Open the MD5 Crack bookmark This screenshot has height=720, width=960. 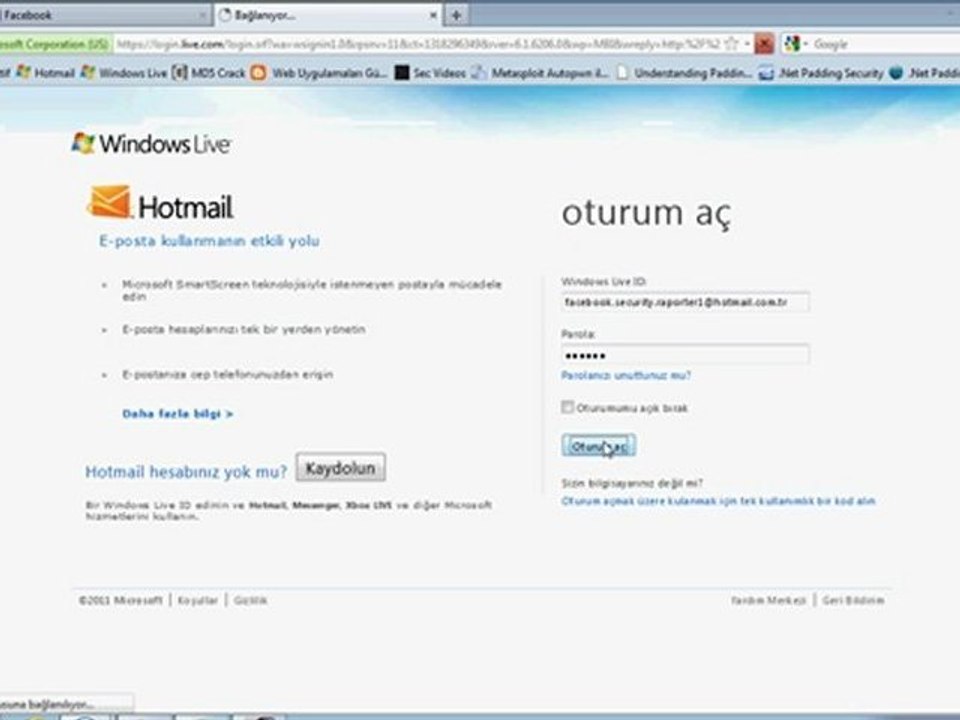(x=209, y=73)
